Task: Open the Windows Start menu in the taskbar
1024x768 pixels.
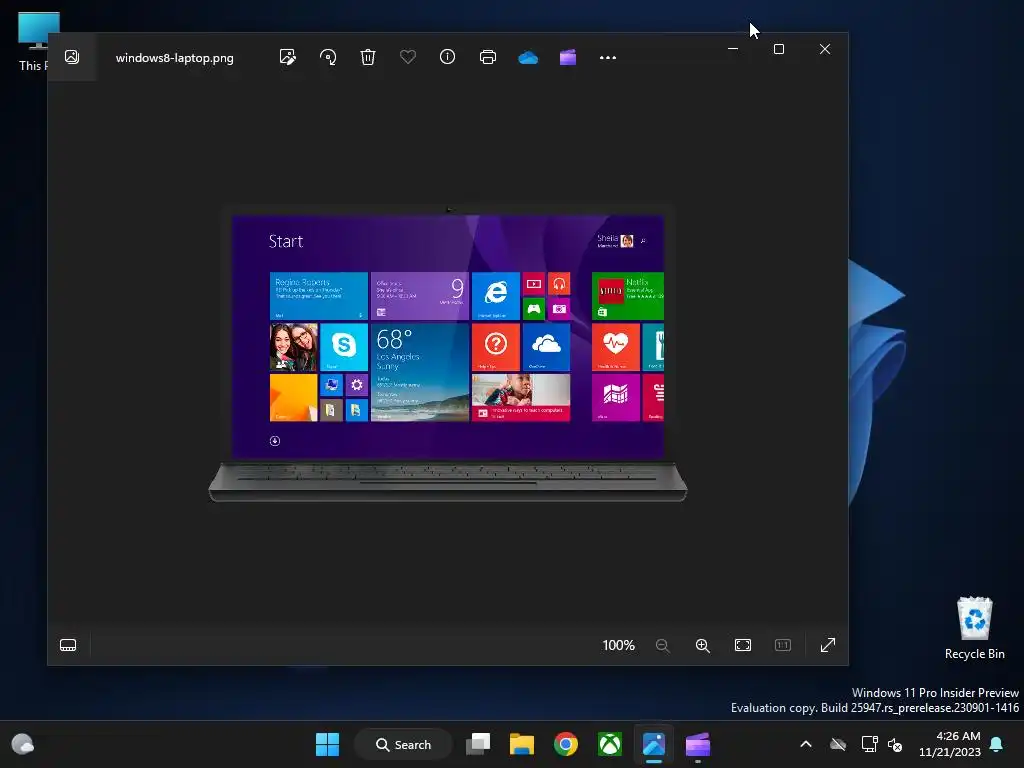Action: pyautogui.click(x=327, y=744)
